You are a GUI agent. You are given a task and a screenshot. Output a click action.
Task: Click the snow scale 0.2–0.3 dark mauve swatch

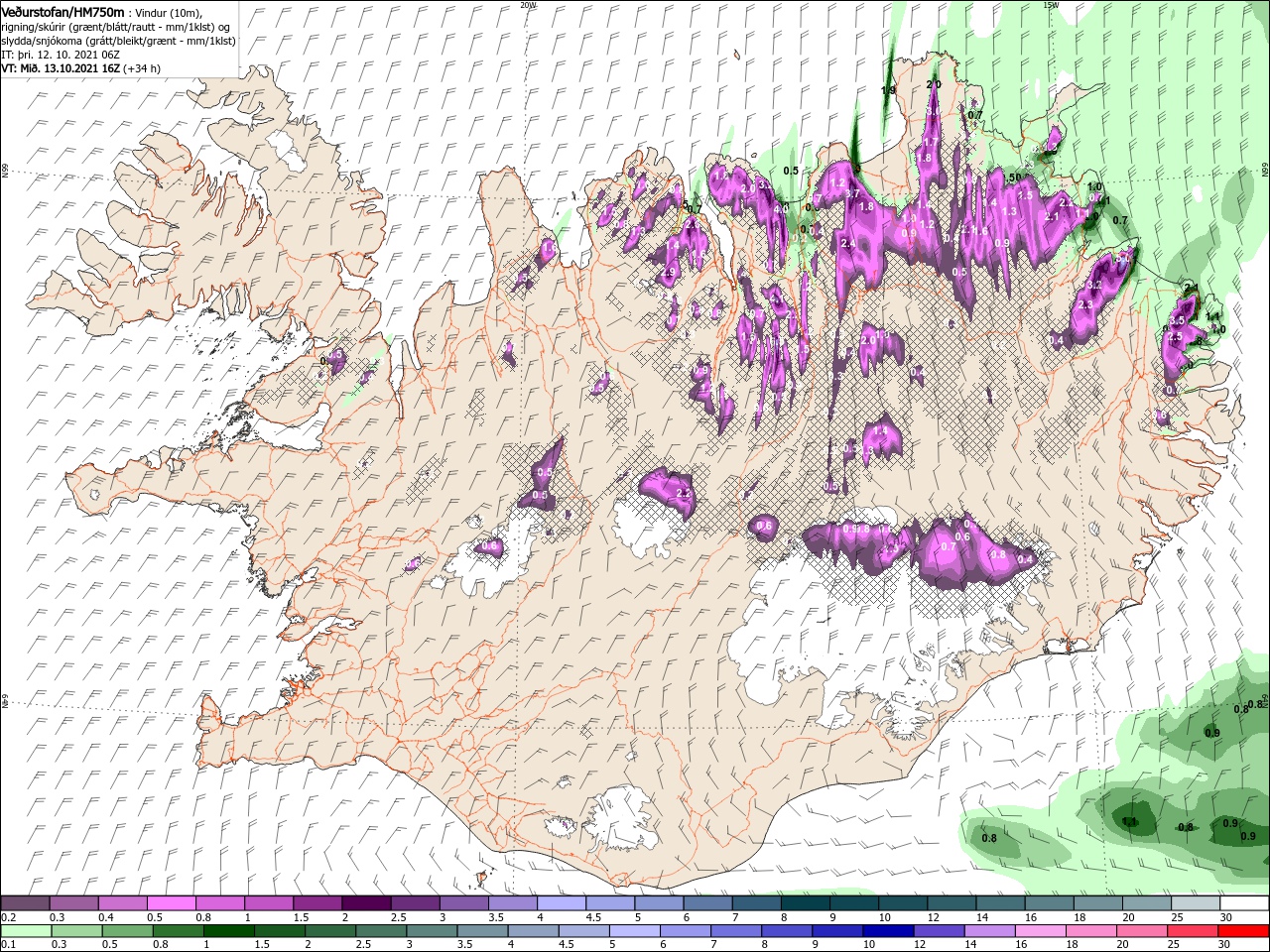click(x=25, y=903)
